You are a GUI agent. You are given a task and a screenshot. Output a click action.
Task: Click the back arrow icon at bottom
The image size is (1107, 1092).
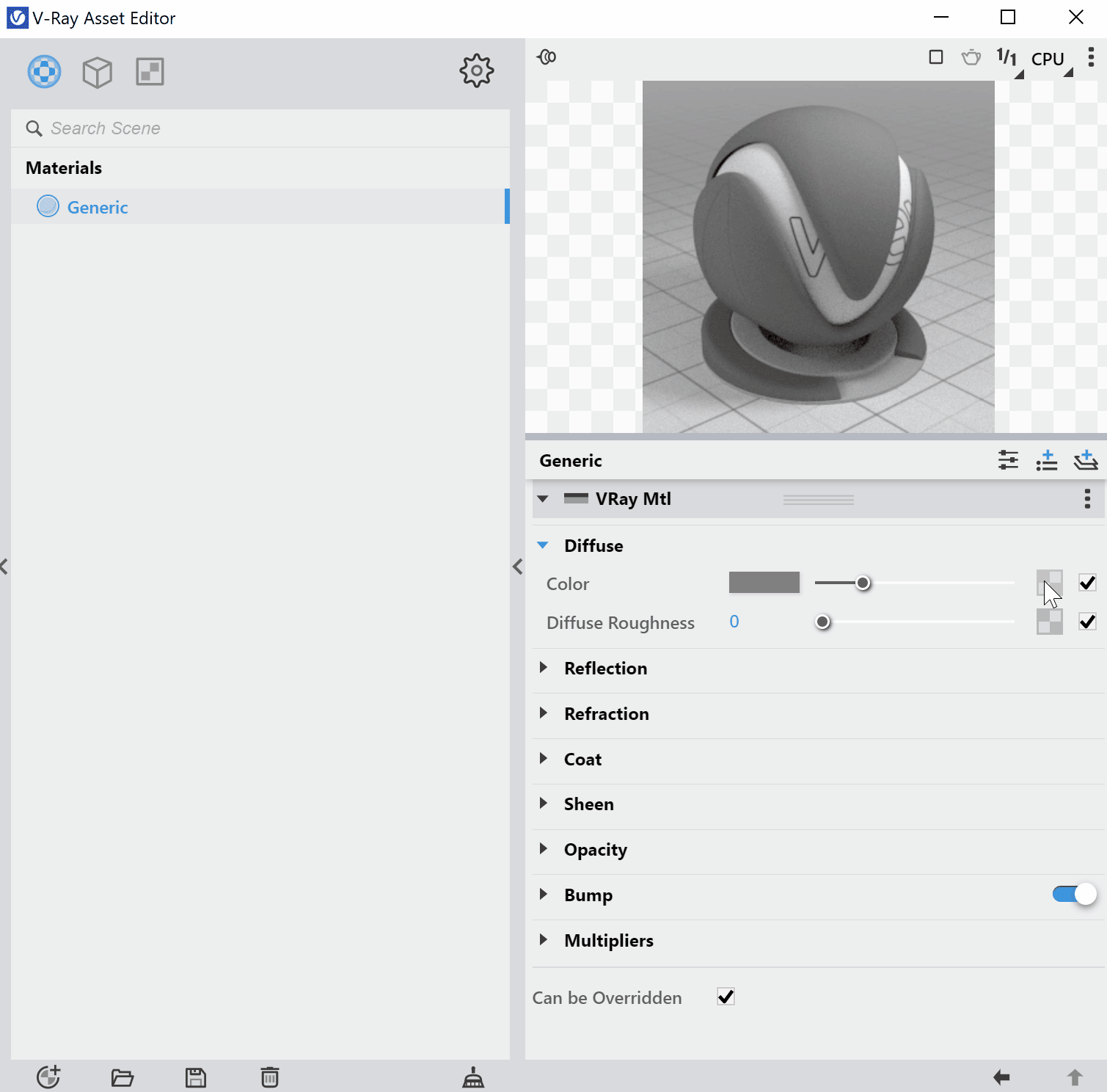(1001, 1077)
